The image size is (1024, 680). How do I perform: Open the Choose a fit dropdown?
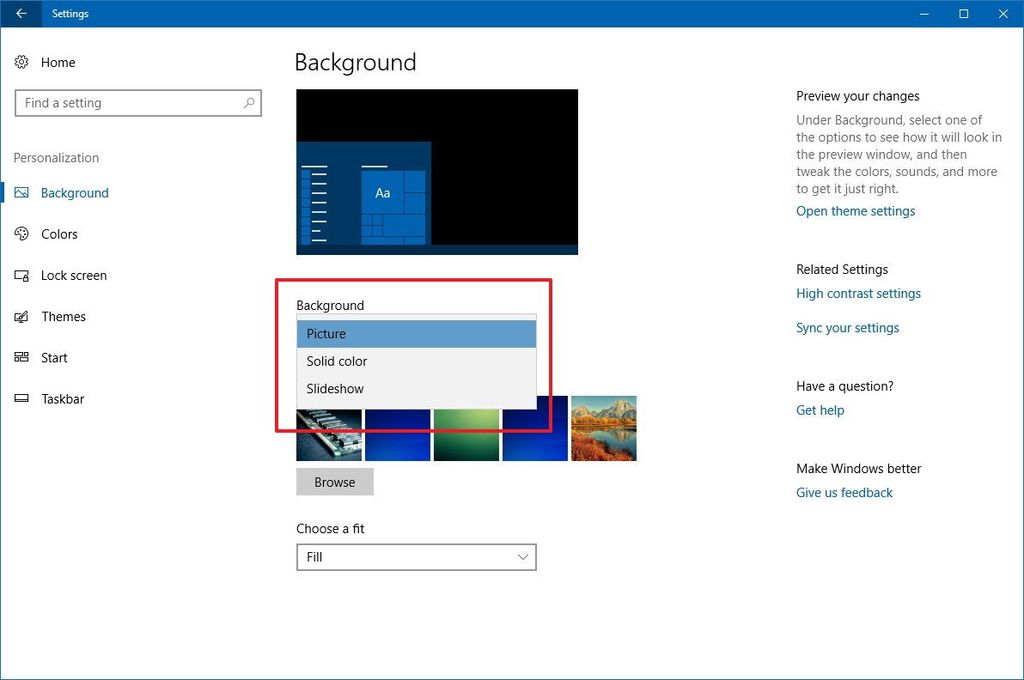416,557
